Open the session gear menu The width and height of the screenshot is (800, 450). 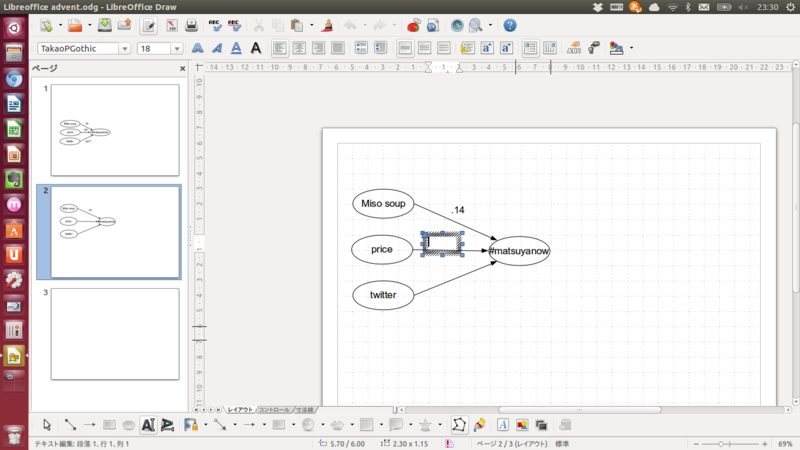(790, 7)
